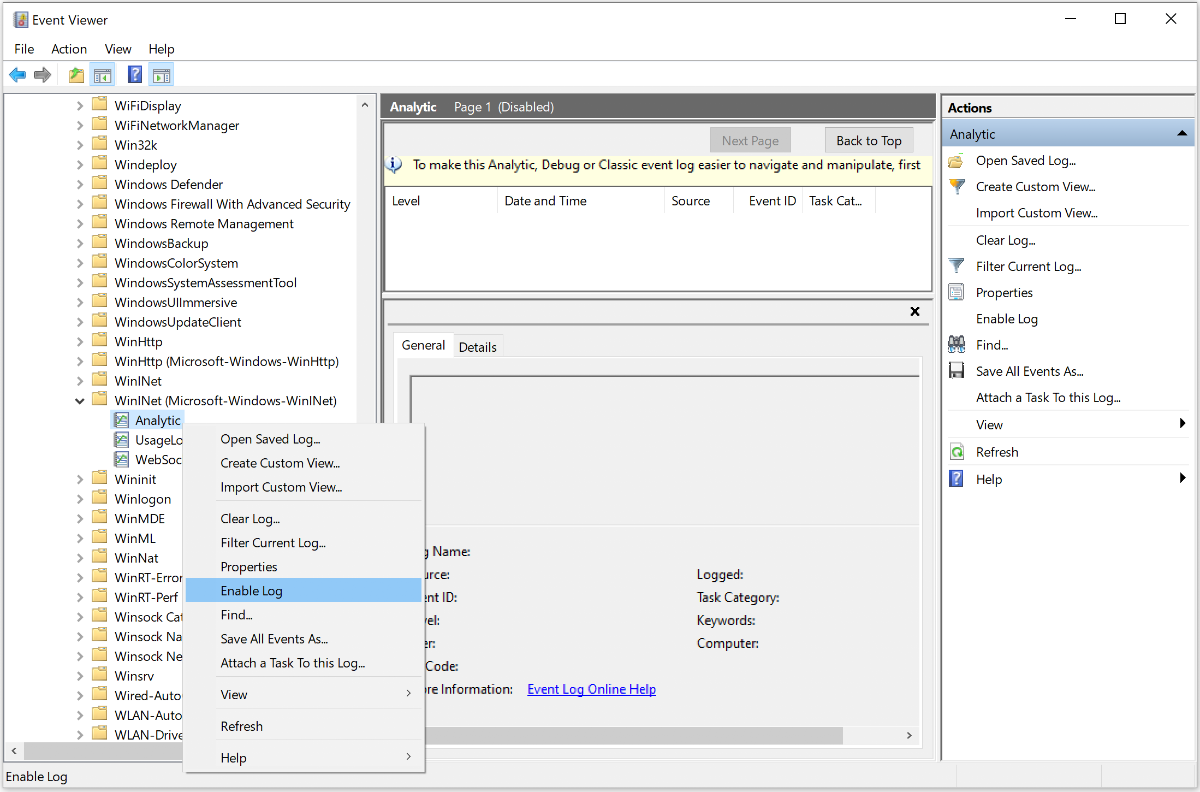Viewport: 1200px width, 792px height.
Task: Select the WindowsUpdateClient tree item
Action: point(178,322)
